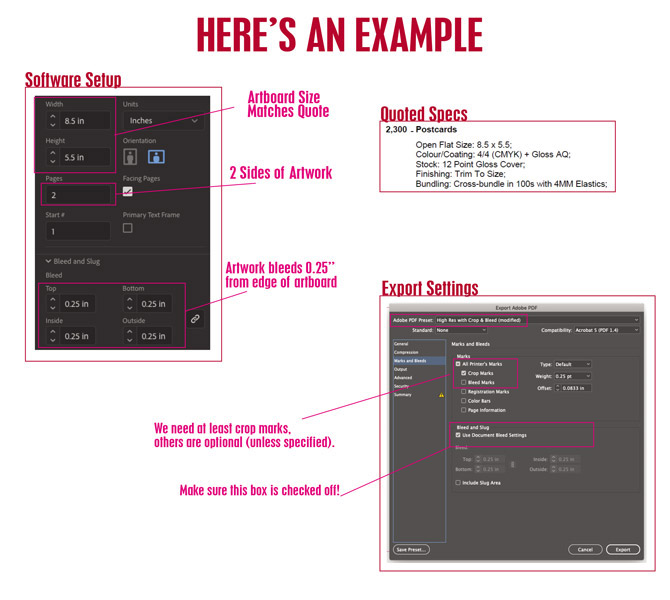Click the Height stepper arrows
The width and height of the screenshot is (670, 600).
[53, 157]
